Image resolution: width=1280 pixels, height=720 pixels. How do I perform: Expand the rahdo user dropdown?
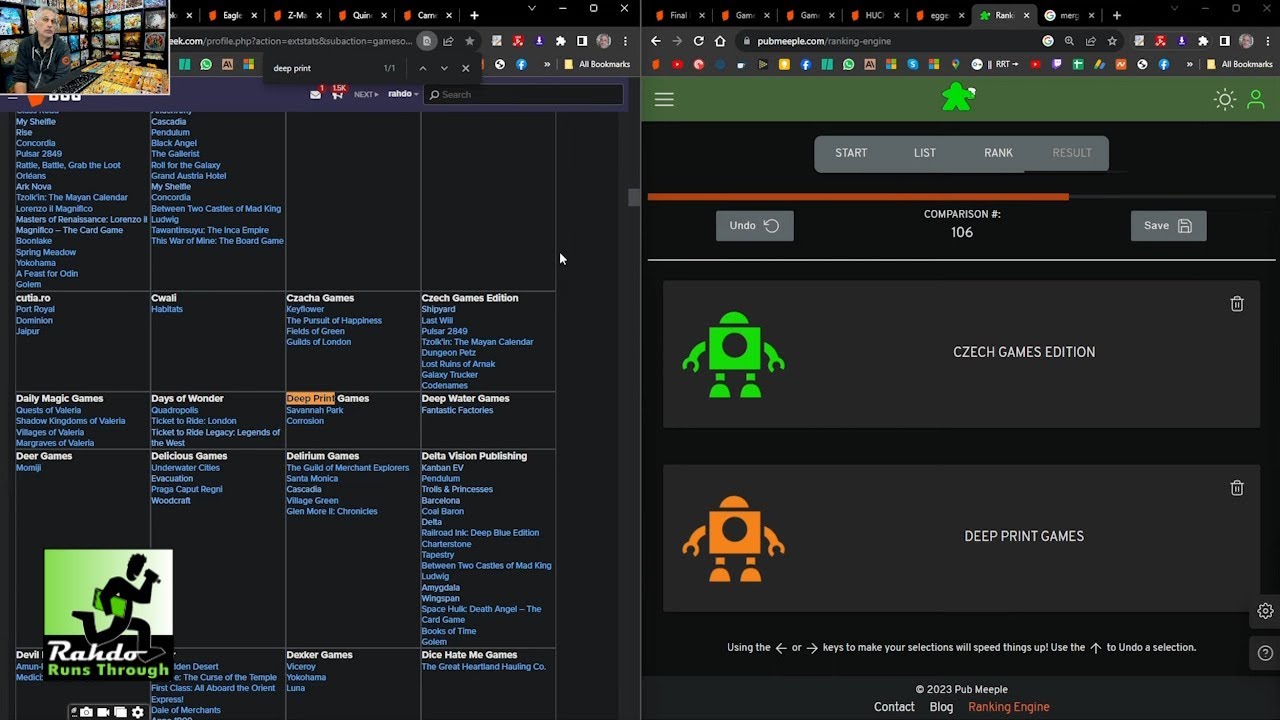coord(402,94)
